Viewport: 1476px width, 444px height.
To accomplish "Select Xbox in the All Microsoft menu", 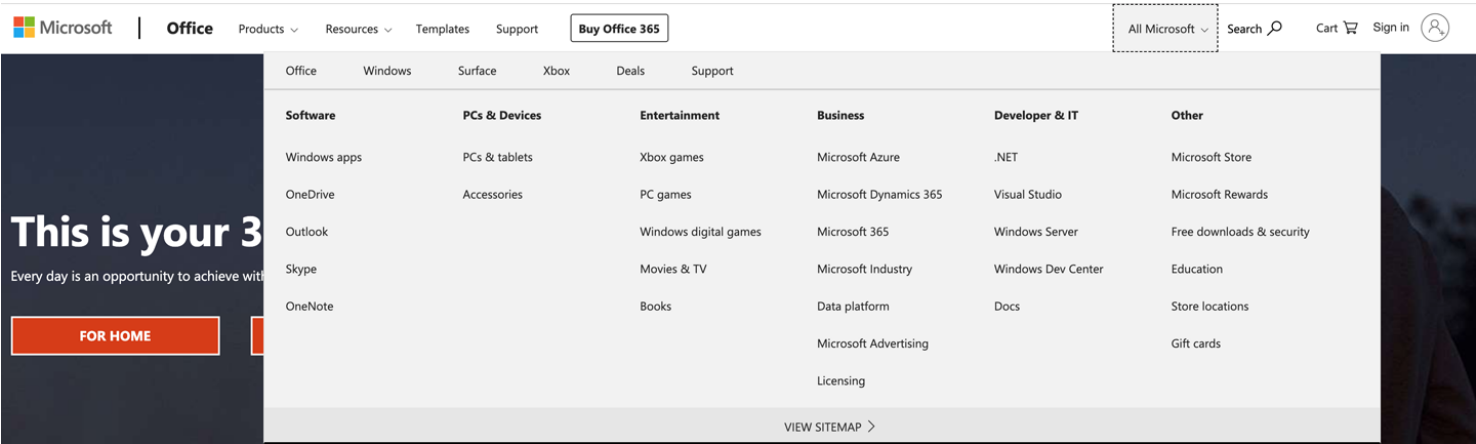I will click(556, 71).
